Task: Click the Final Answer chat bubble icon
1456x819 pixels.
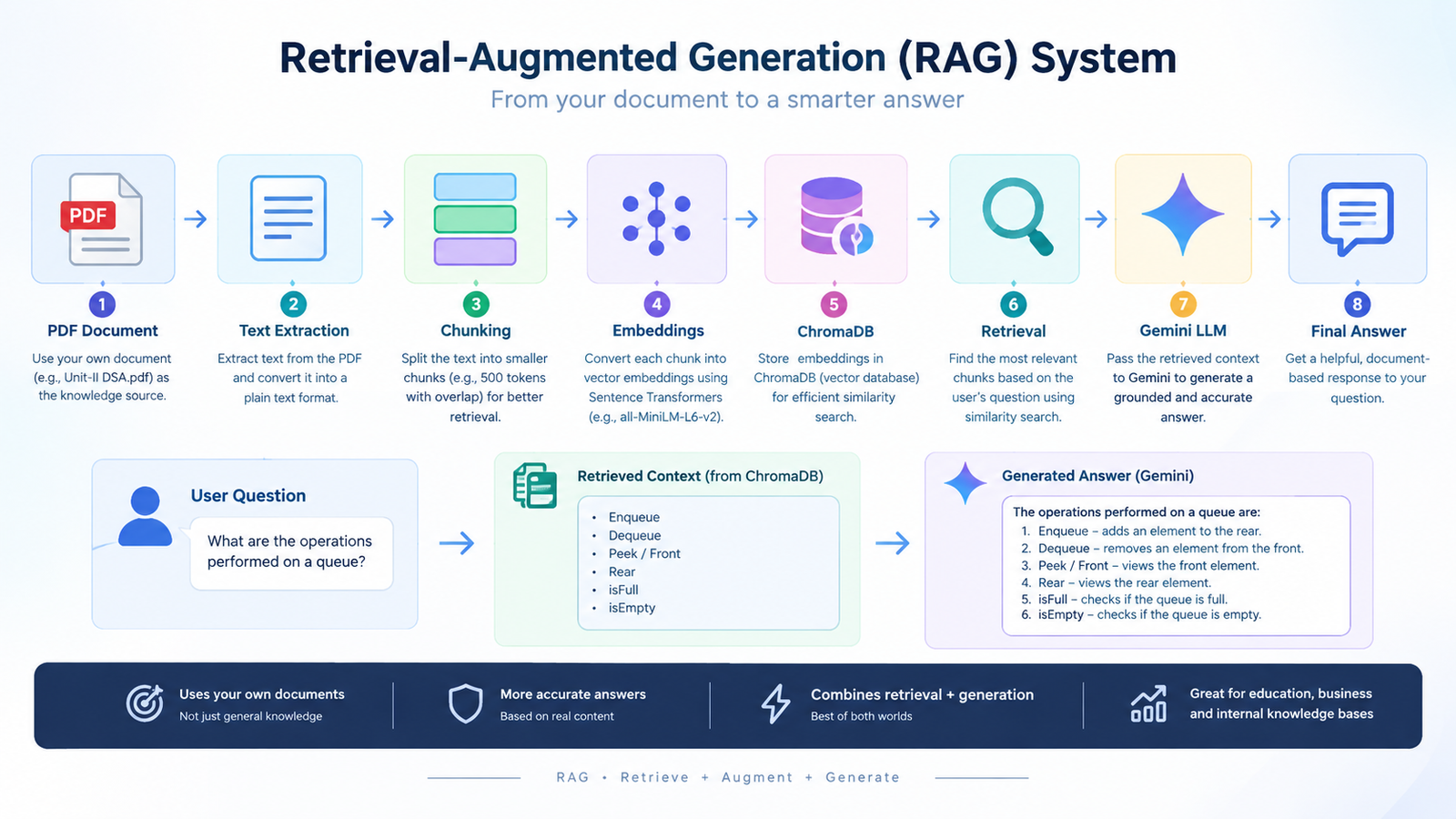Action: point(1357,218)
